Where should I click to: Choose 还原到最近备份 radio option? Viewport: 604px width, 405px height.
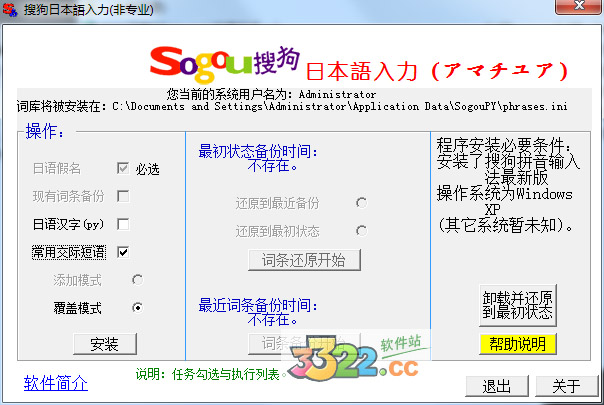(361, 203)
